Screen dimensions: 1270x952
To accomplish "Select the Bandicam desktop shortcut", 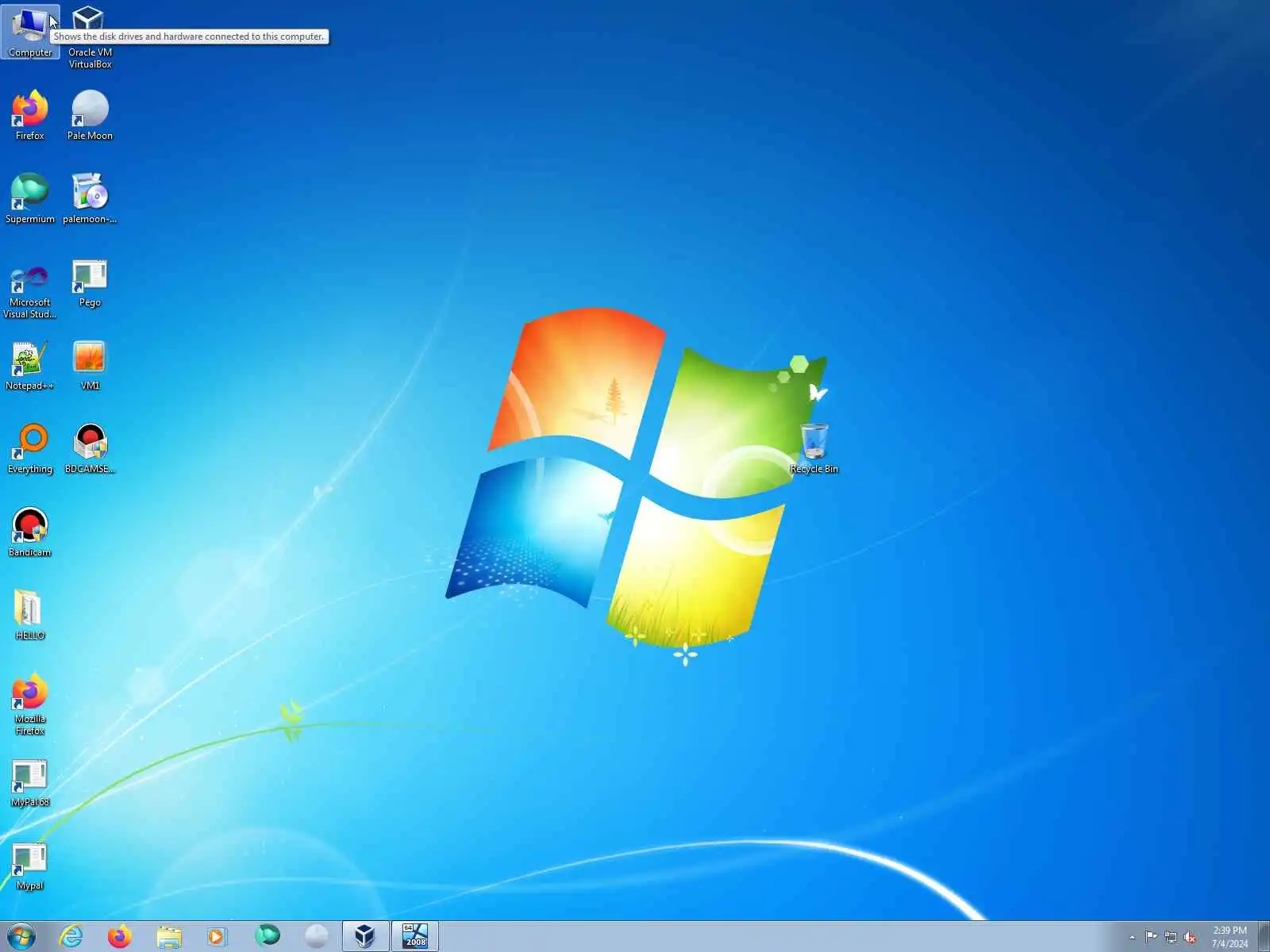I will (30, 532).
